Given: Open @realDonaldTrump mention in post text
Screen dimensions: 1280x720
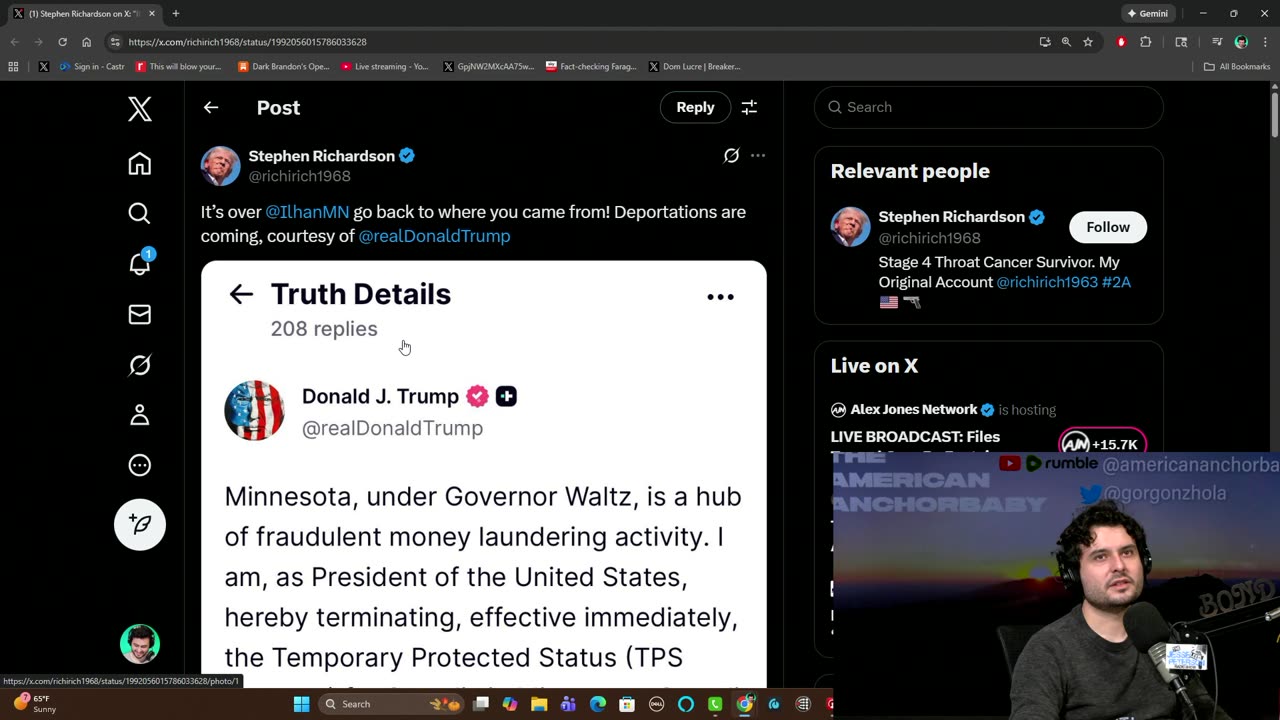Looking at the screenshot, I should (434, 236).
